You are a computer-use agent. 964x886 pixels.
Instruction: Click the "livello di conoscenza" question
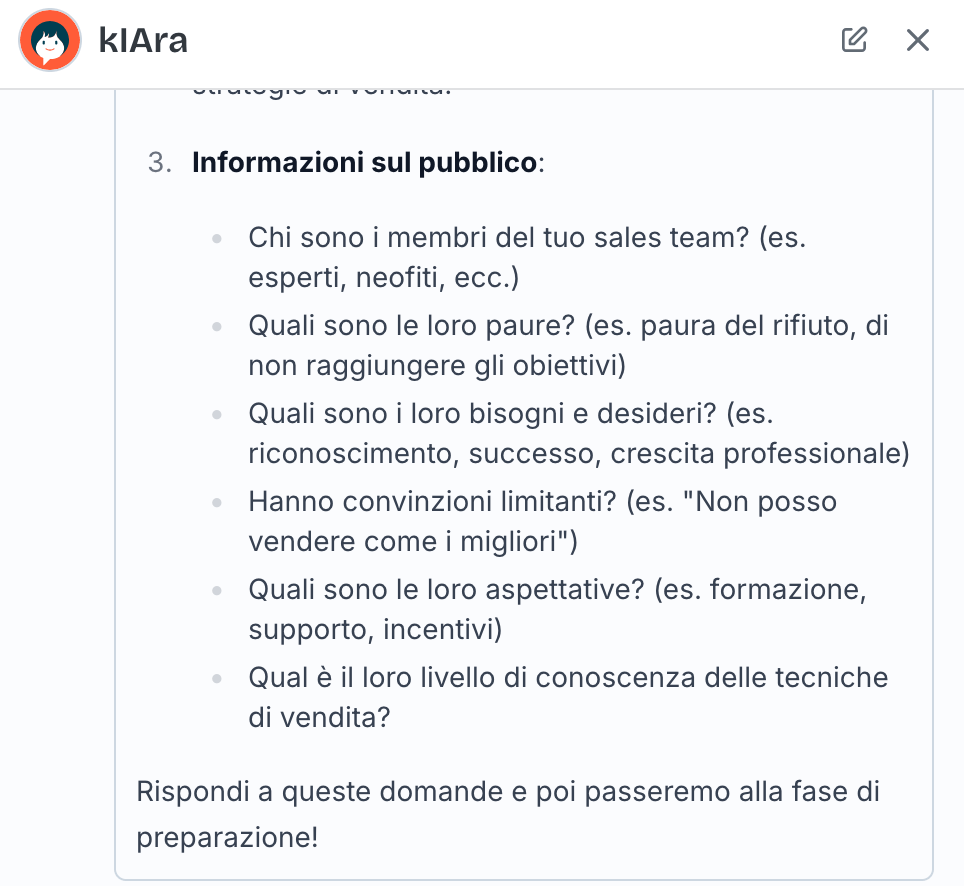pos(568,677)
